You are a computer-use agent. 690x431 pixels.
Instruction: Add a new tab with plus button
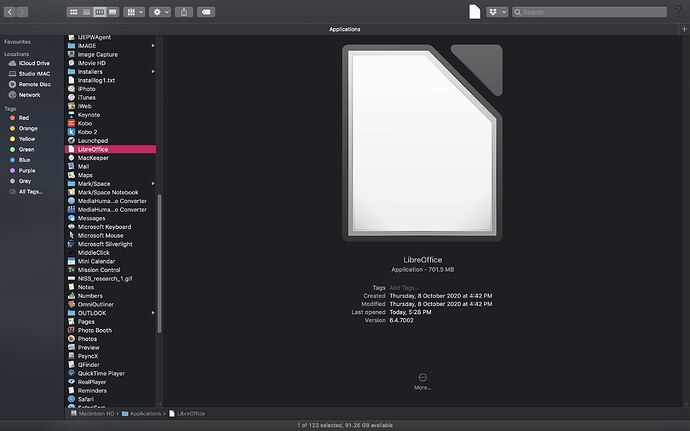tap(684, 29)
